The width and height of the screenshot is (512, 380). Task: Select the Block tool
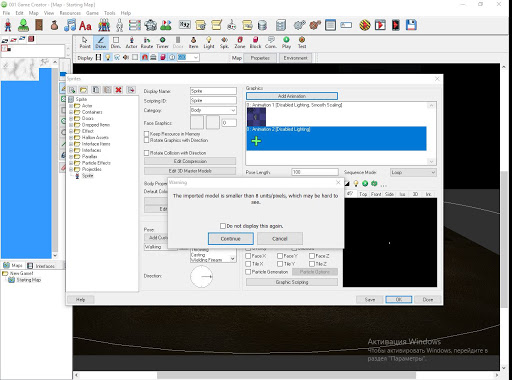(255, 43)
